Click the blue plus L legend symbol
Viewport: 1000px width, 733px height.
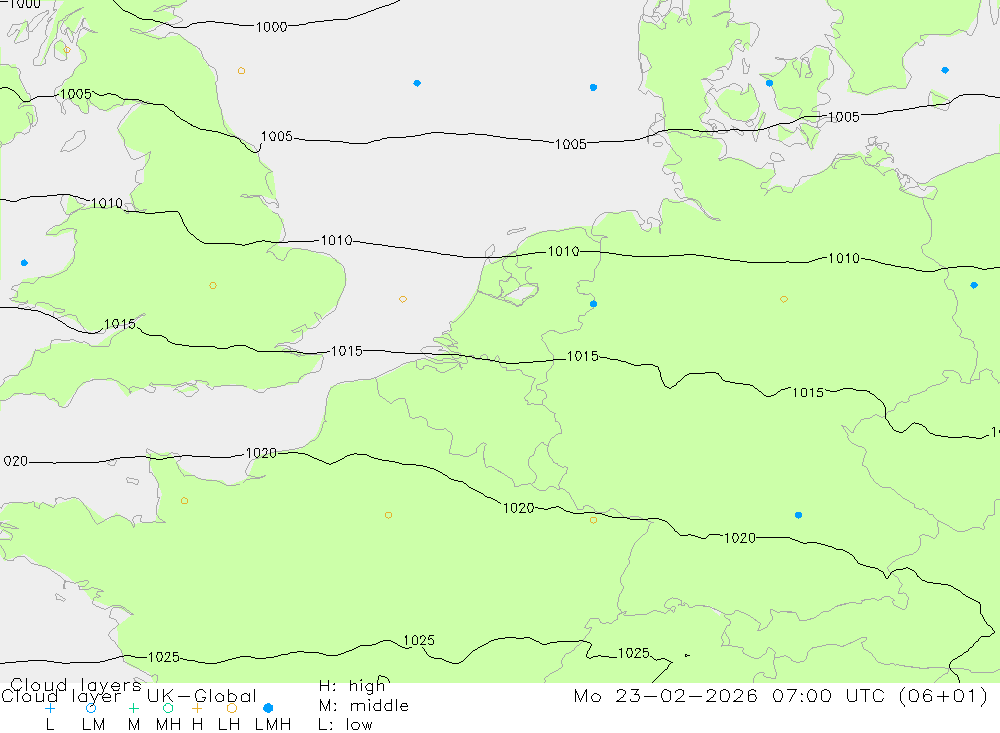pyautogui.click(x=50, y=708)
